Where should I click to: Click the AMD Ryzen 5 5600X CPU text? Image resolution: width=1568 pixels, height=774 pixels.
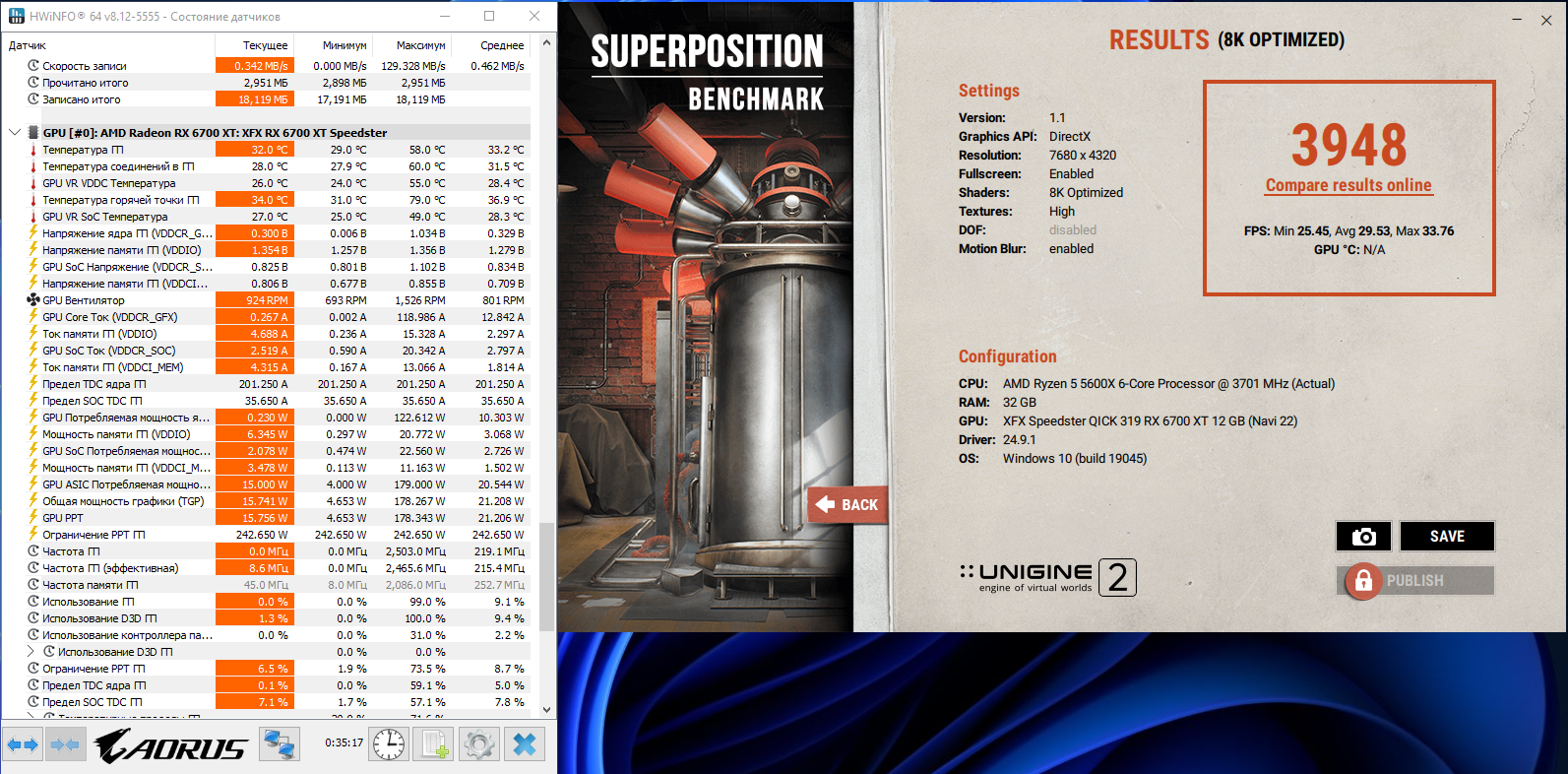point(1169,384)
